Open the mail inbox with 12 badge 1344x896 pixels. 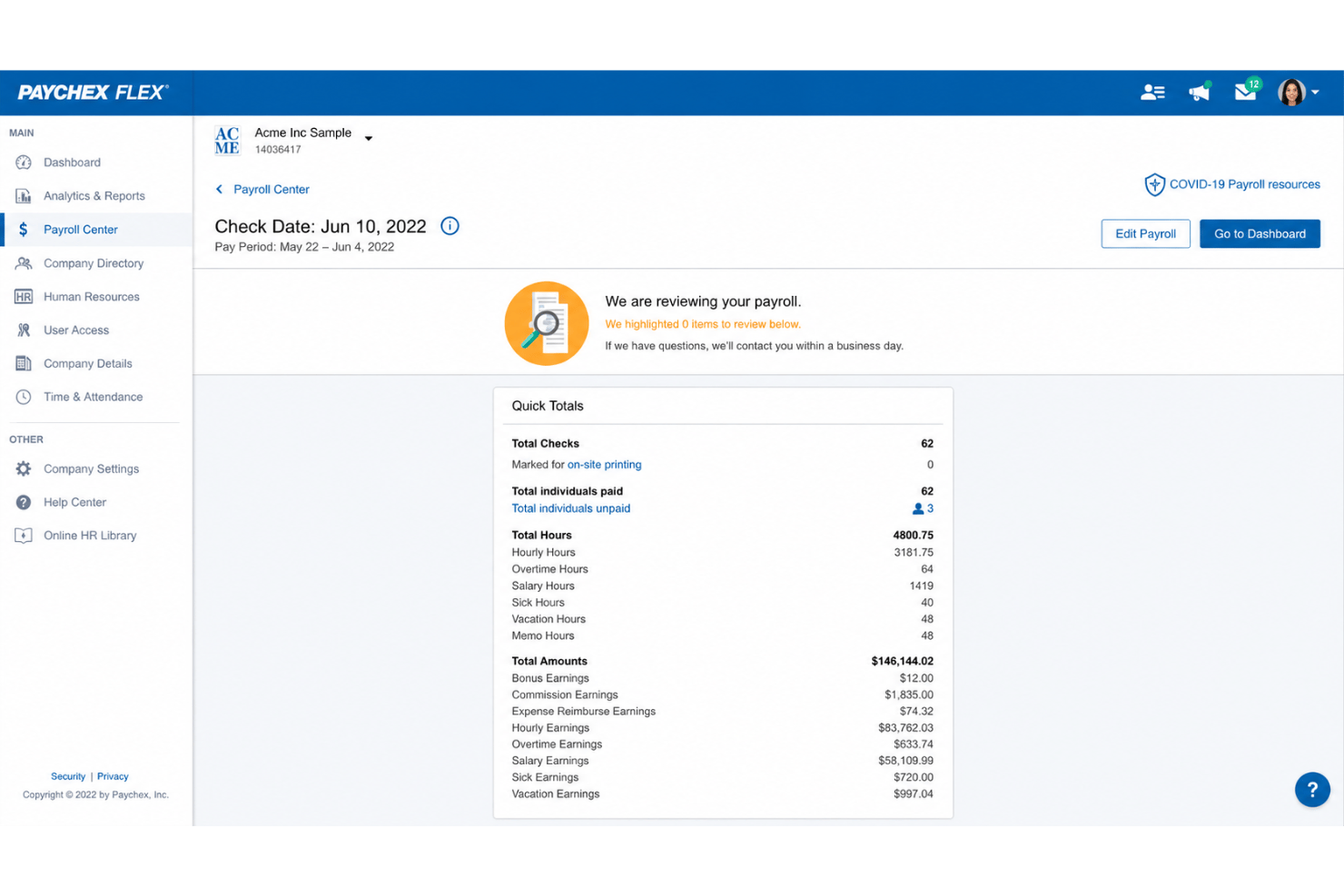[x=1246, y=91]
